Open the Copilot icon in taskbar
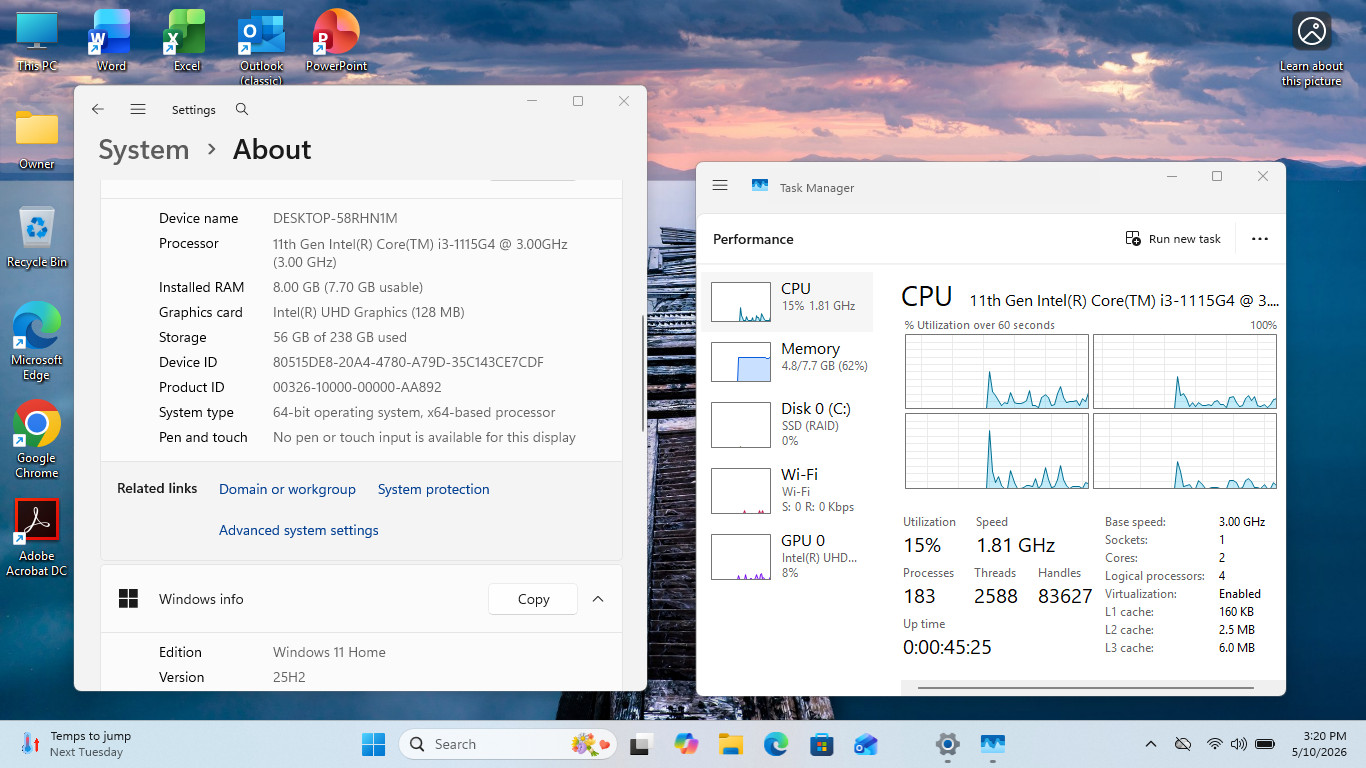The width and height of the screenshot is (1366, 768). coord(686,744)
